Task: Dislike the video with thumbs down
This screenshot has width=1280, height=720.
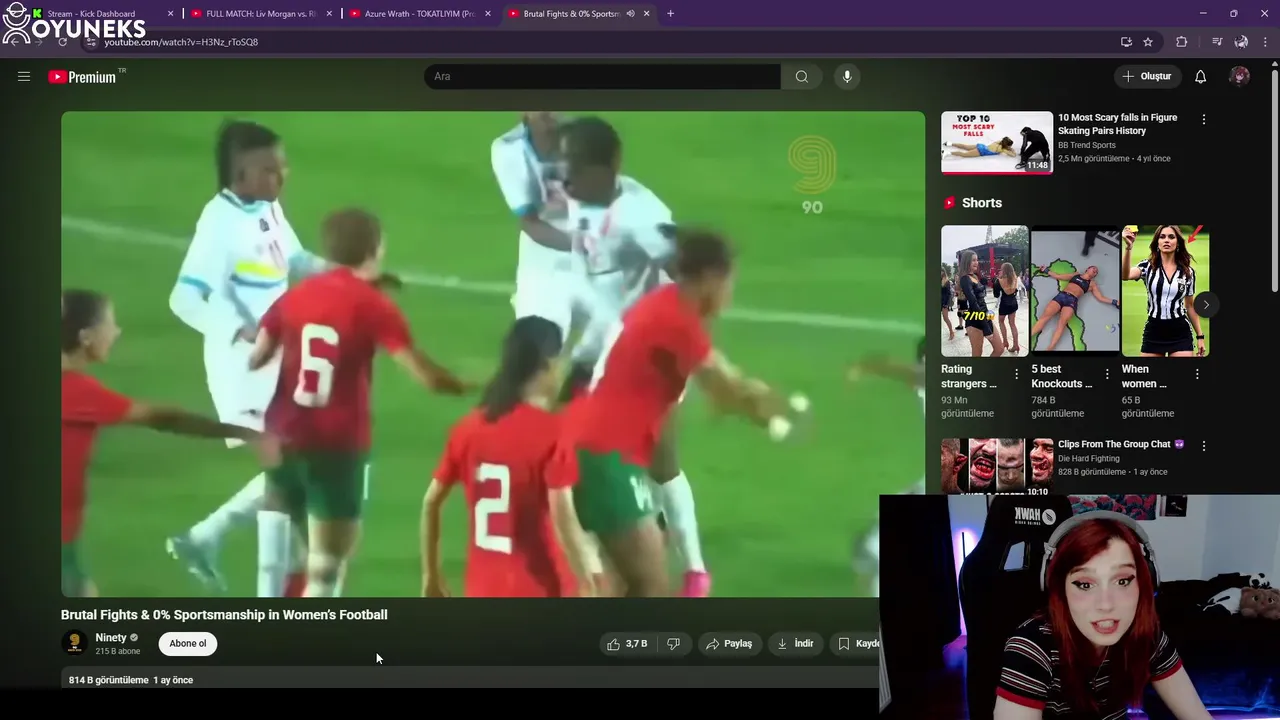Action: pos(674,644)
